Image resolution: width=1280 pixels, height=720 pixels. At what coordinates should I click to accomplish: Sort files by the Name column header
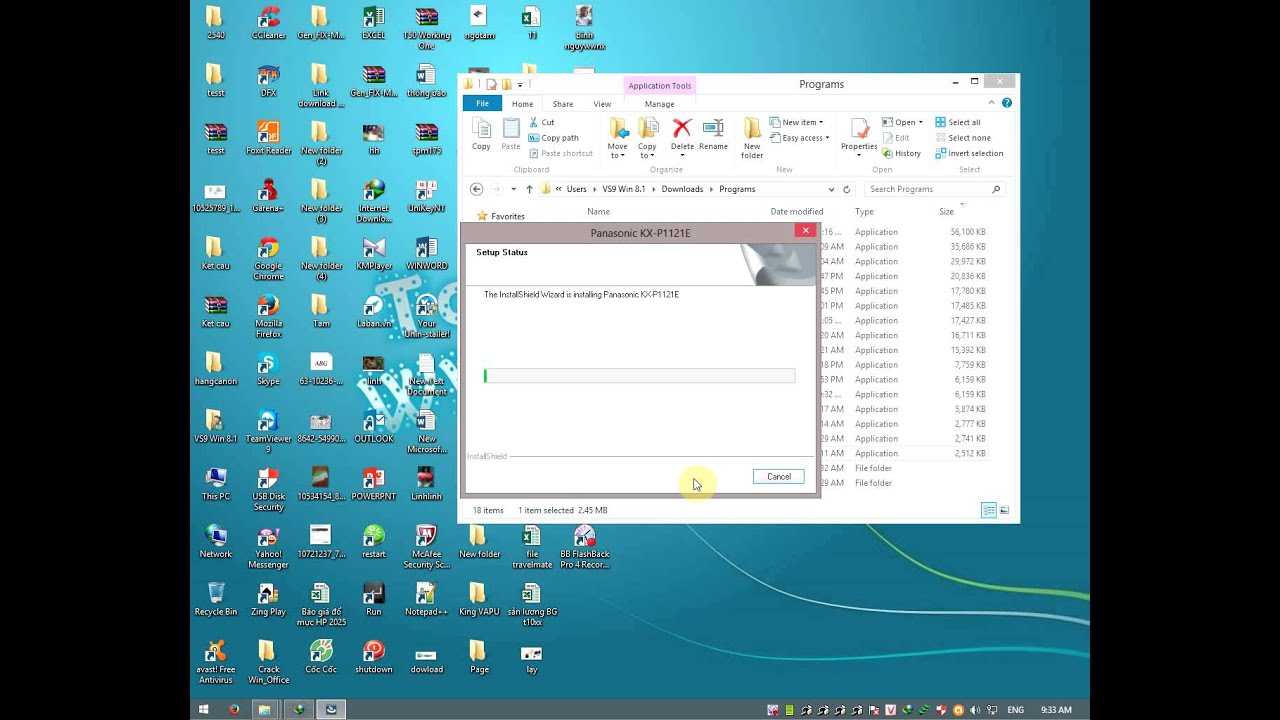pyautogui.click(x=598, y=211)
